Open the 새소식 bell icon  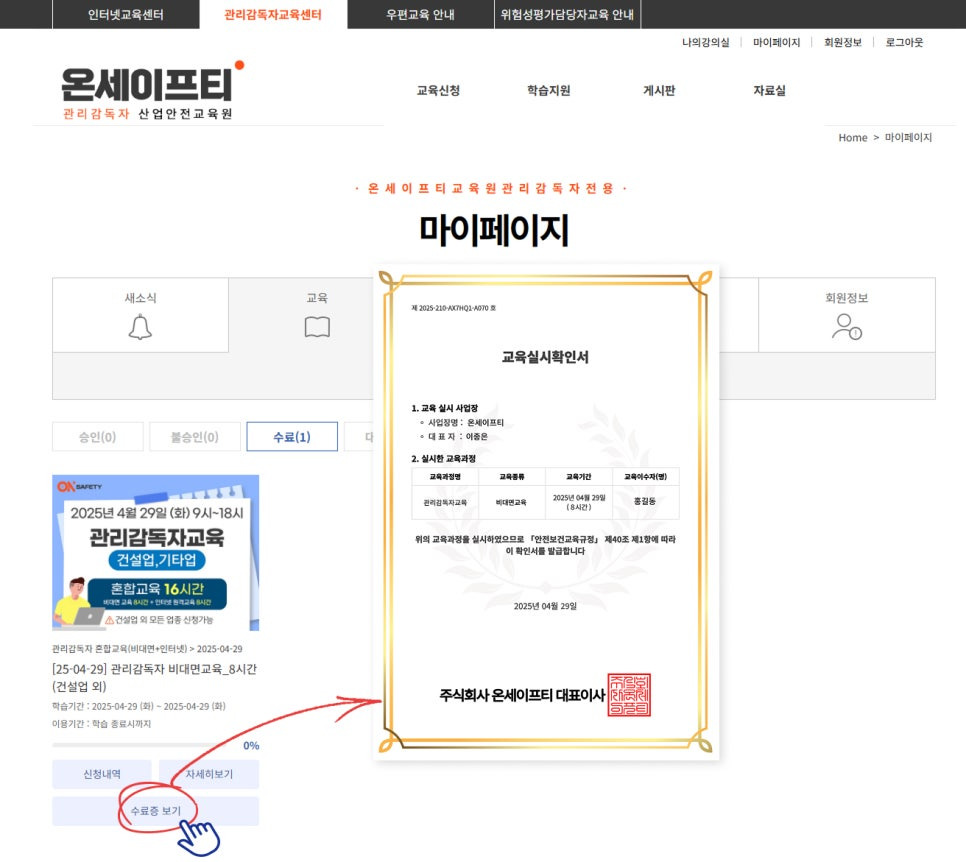coord(140,327)
